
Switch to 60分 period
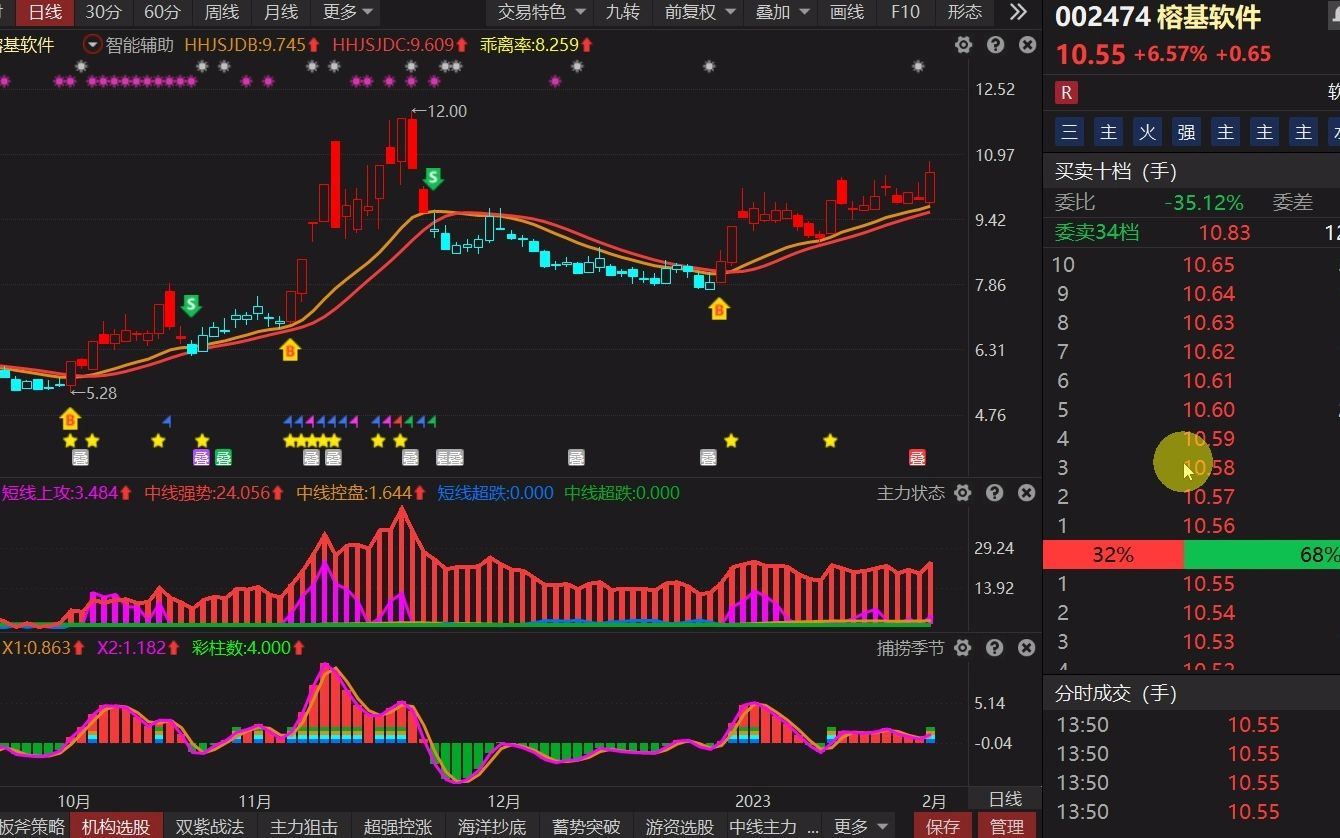[x=162, y=12]
